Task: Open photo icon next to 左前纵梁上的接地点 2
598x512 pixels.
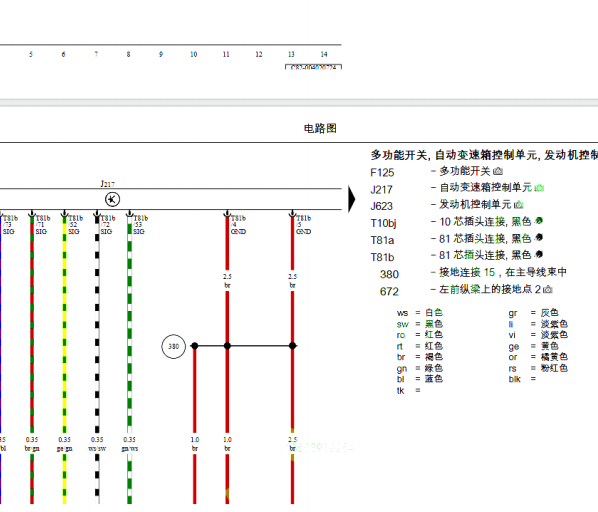Action: click(548, 289)
